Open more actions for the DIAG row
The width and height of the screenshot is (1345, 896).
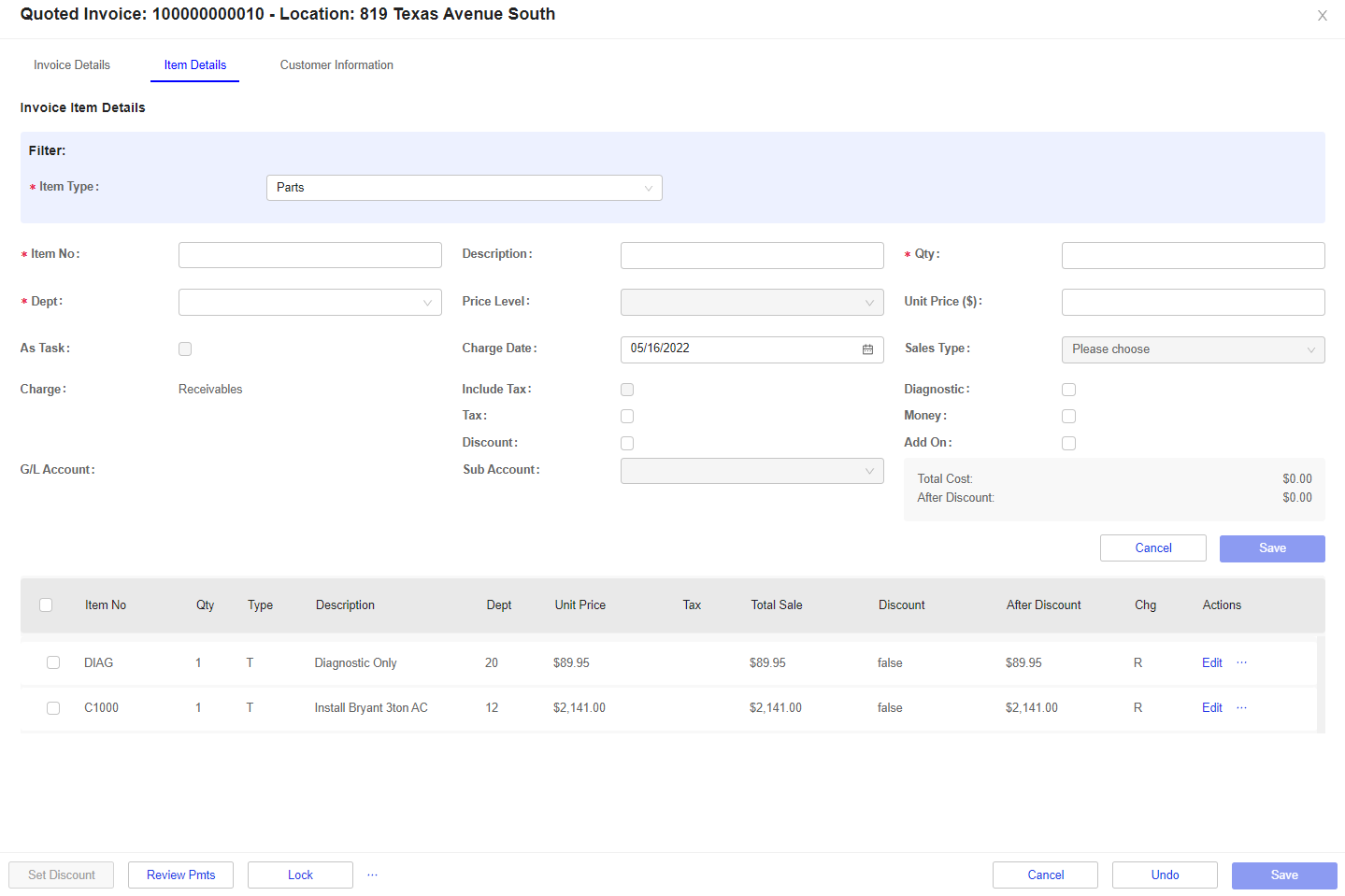point(1241,662)
